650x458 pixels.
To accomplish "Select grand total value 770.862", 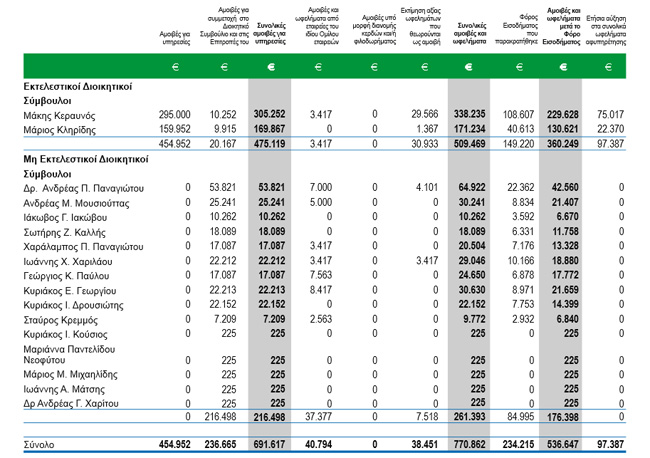I will coord(469,444).
